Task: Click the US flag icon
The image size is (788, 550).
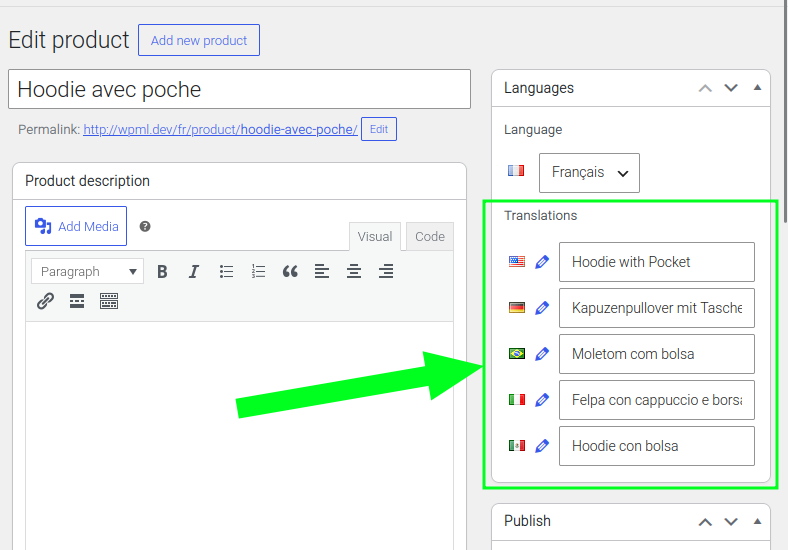Action: [517, 261]
